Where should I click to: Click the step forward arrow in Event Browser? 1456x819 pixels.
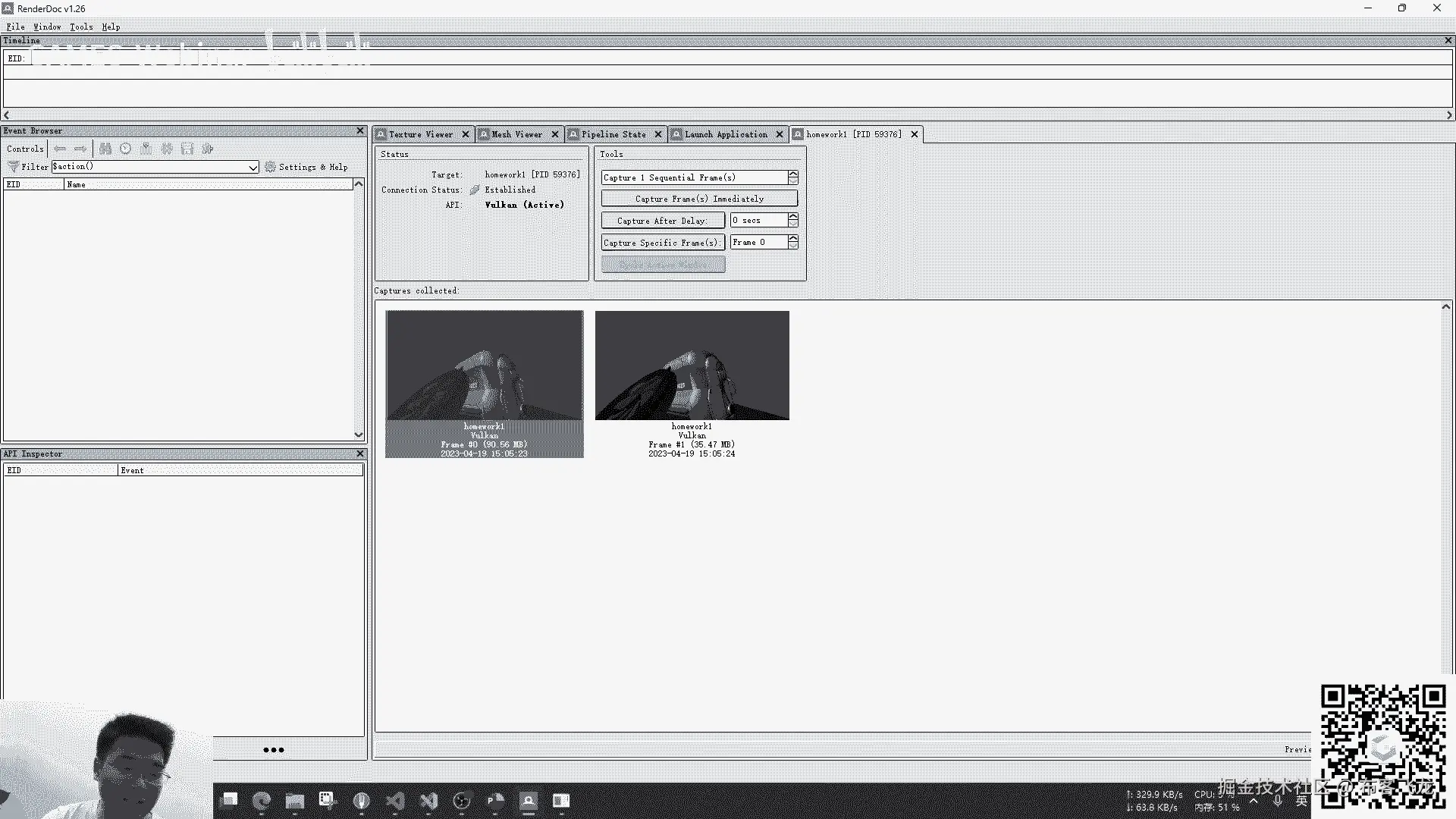click(x=80, y=149)
